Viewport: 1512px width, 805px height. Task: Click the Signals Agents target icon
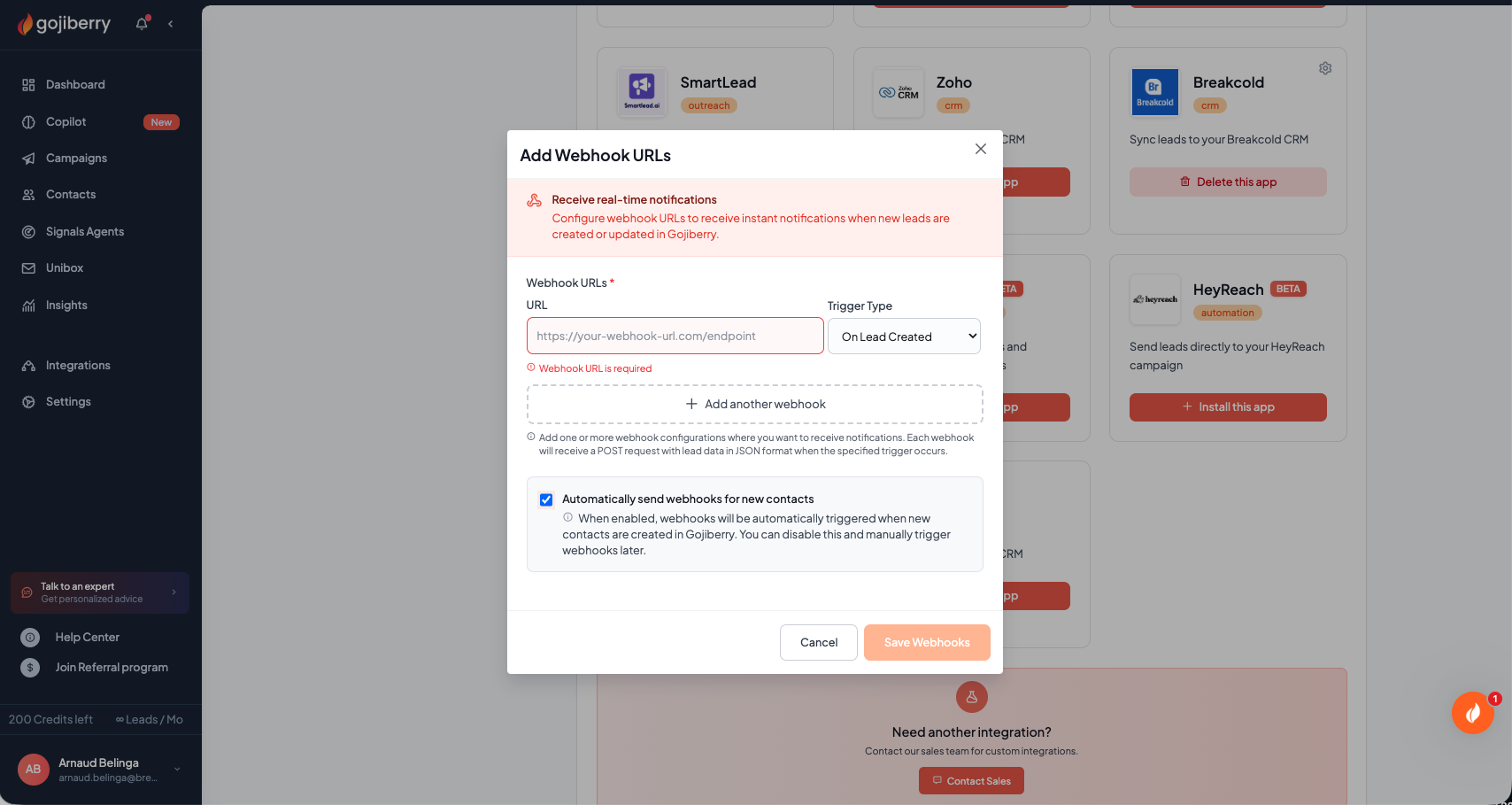pos(28,232)
